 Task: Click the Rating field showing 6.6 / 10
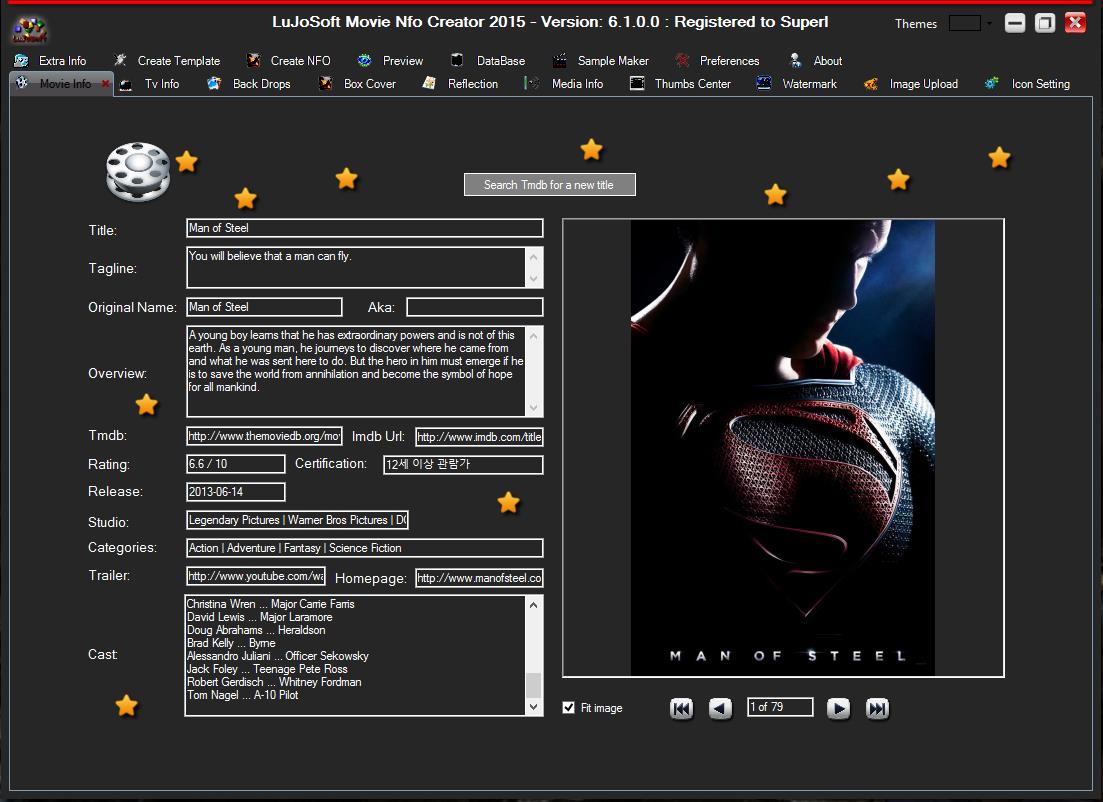pos(236,464)
